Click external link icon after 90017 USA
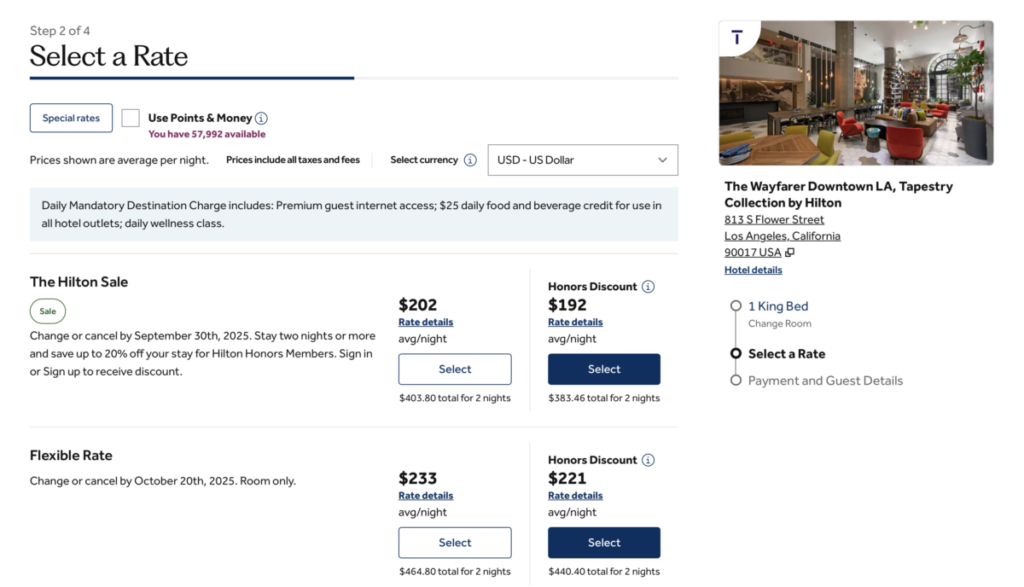 (x=790, y=253)
